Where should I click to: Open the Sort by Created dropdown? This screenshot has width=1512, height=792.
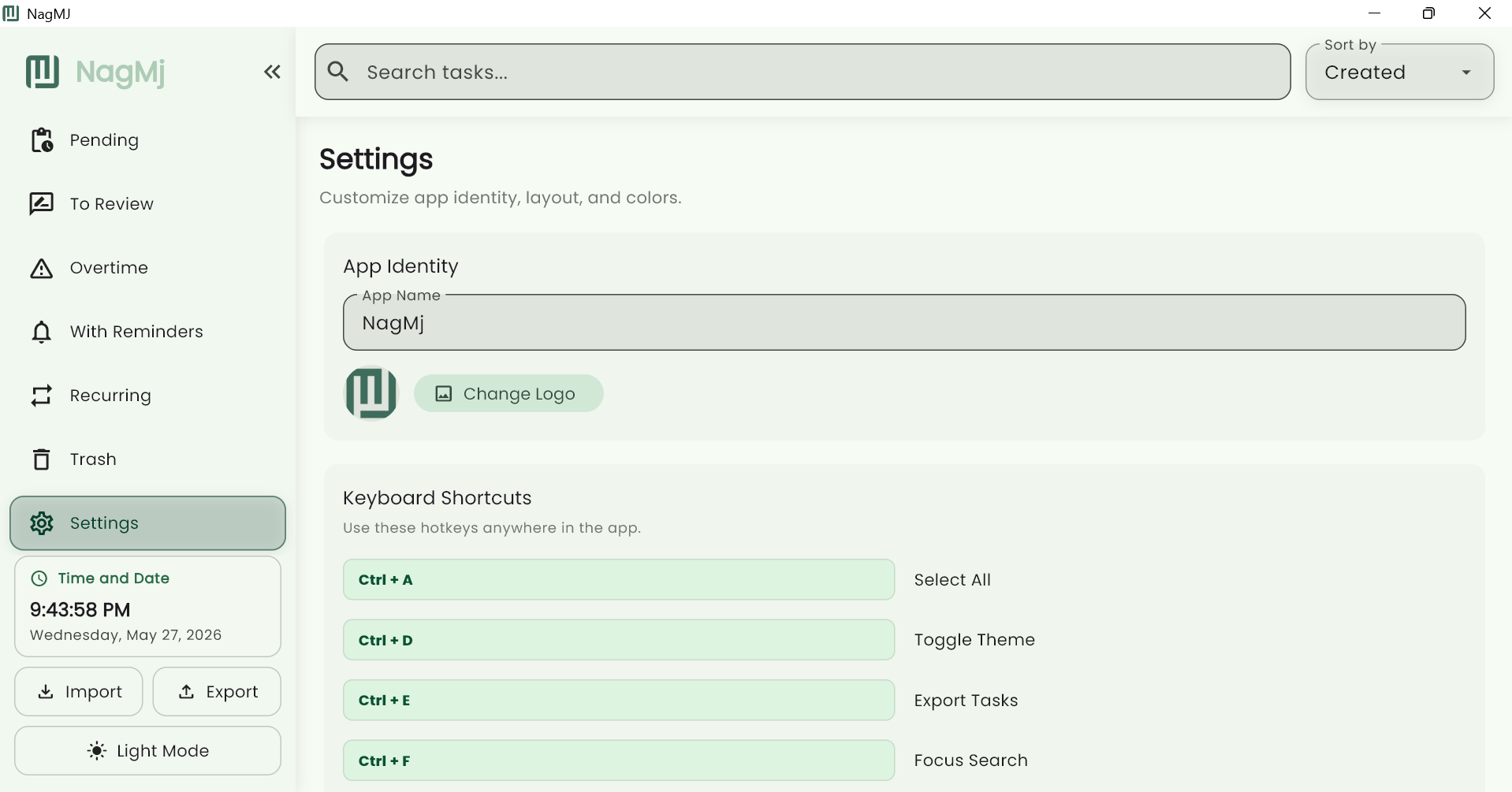click(1399, 72)
